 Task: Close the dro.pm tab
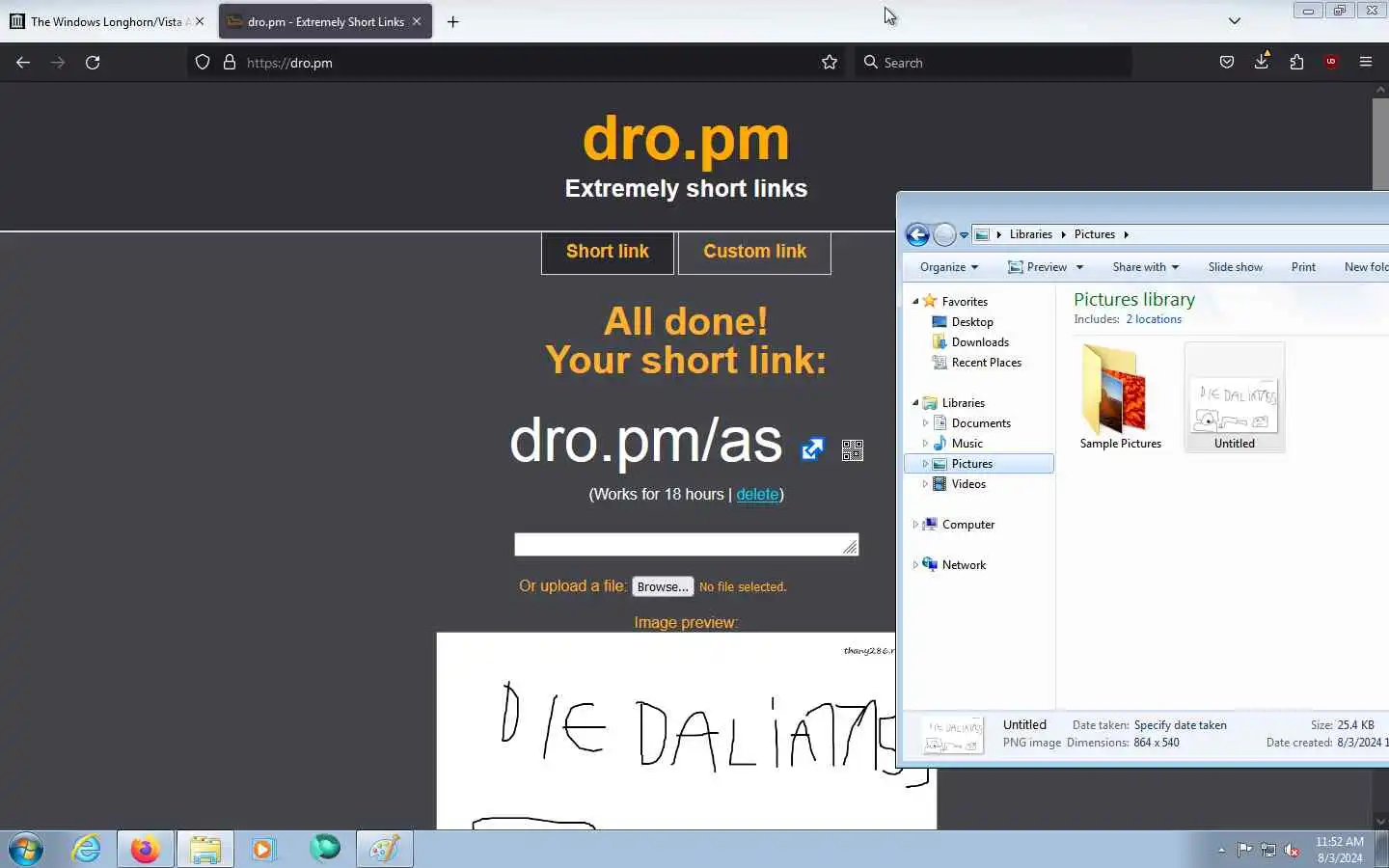(417, 21)
